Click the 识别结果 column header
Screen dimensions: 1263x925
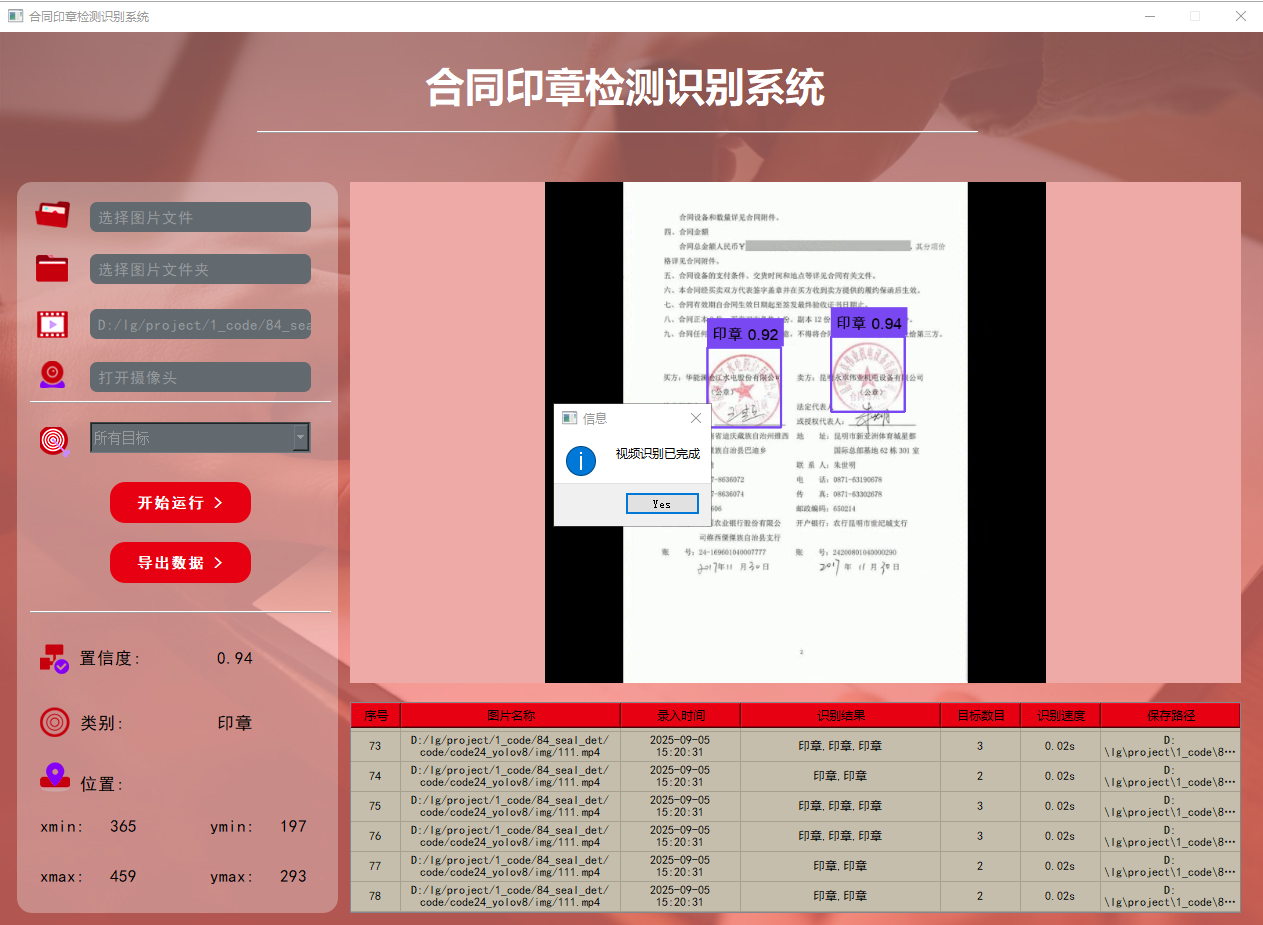[840, 715]
